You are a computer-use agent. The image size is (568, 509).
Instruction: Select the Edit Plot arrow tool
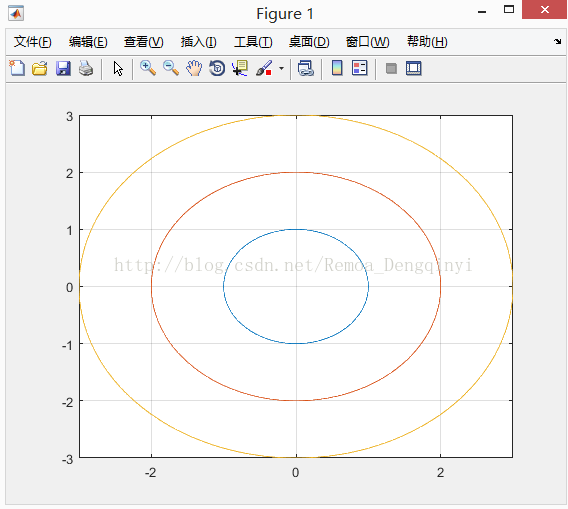(118, 68)
